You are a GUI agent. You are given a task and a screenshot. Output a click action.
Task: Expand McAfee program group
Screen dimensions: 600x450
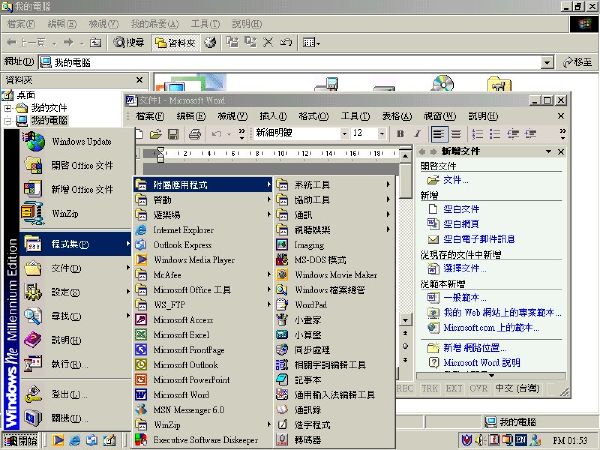pyautogui.click(x=203, y=275)
